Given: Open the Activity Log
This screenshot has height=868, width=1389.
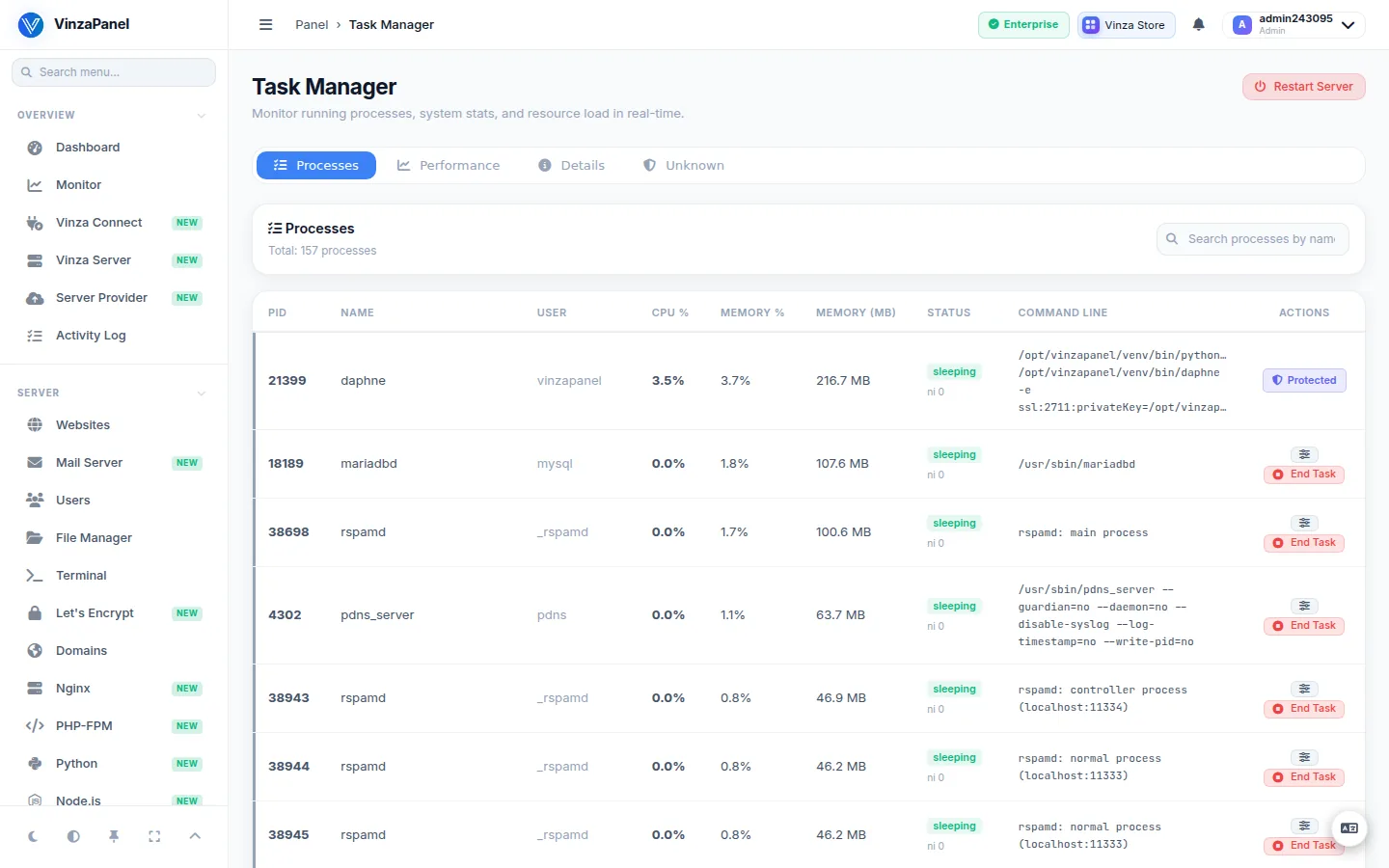Looking at the screenshot, I should (x=114, y=336).
